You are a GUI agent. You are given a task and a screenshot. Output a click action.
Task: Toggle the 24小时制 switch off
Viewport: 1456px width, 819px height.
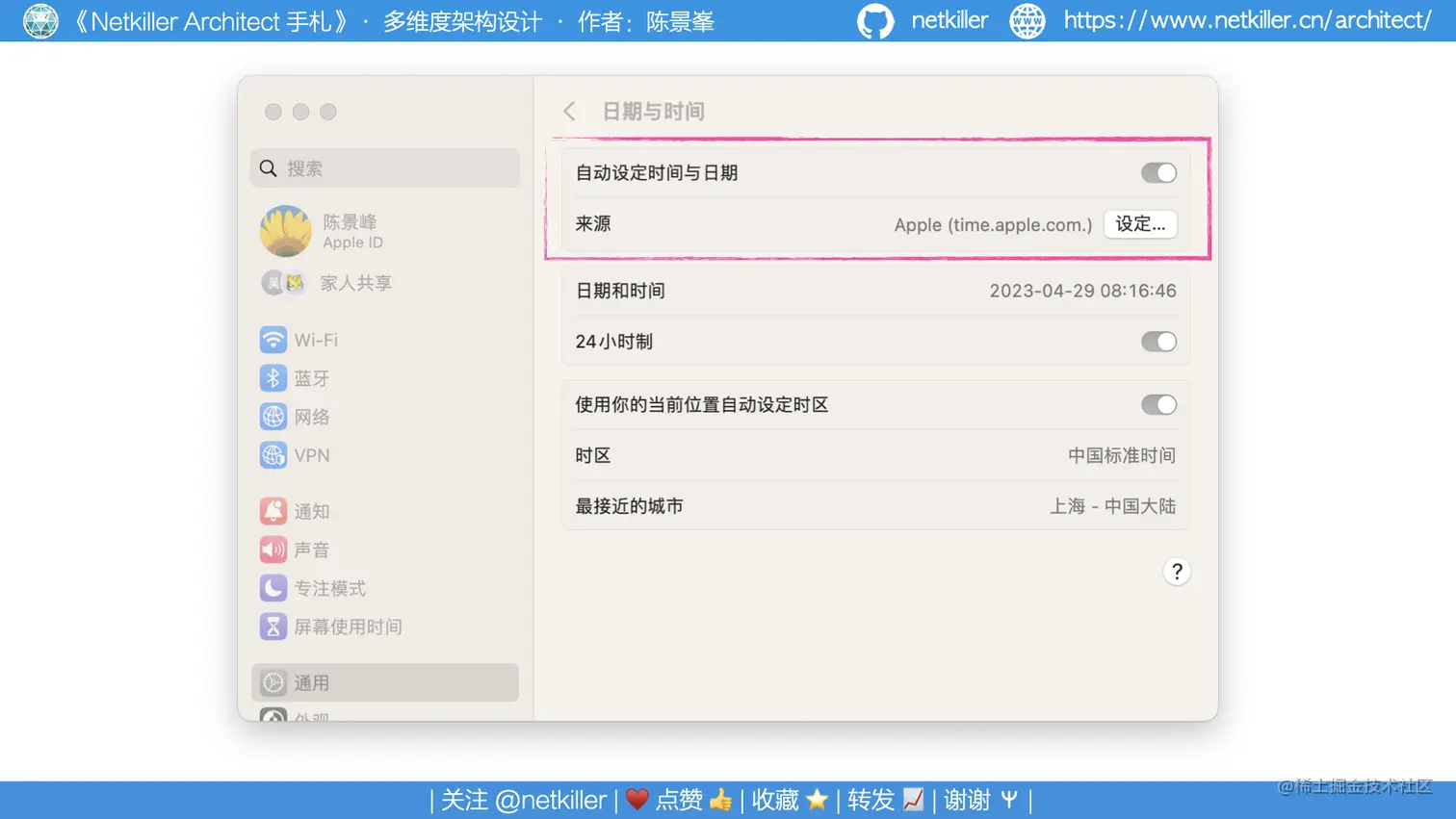tap(1158, 342)
